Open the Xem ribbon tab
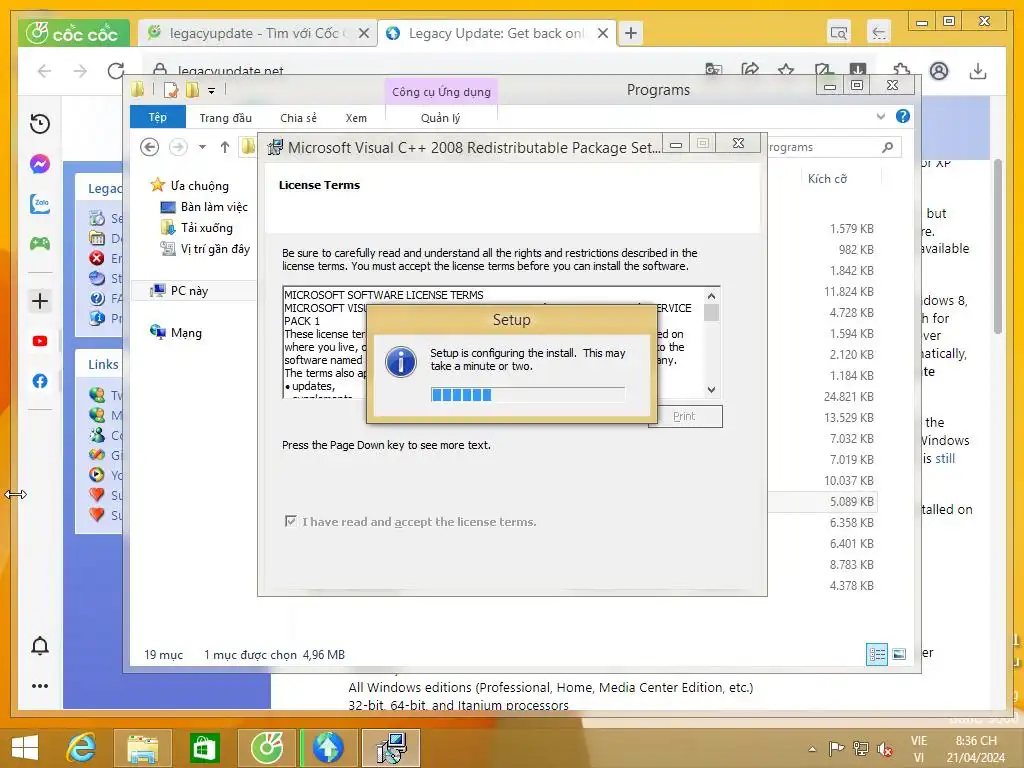The height and width of the screenshot is (768, 1024). coord(356,118)
